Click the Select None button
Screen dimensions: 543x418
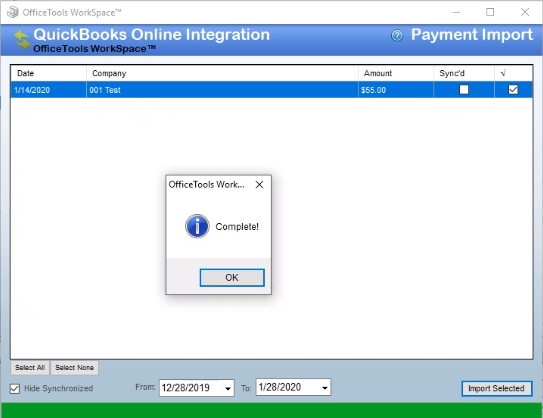(x=74, y=367)
